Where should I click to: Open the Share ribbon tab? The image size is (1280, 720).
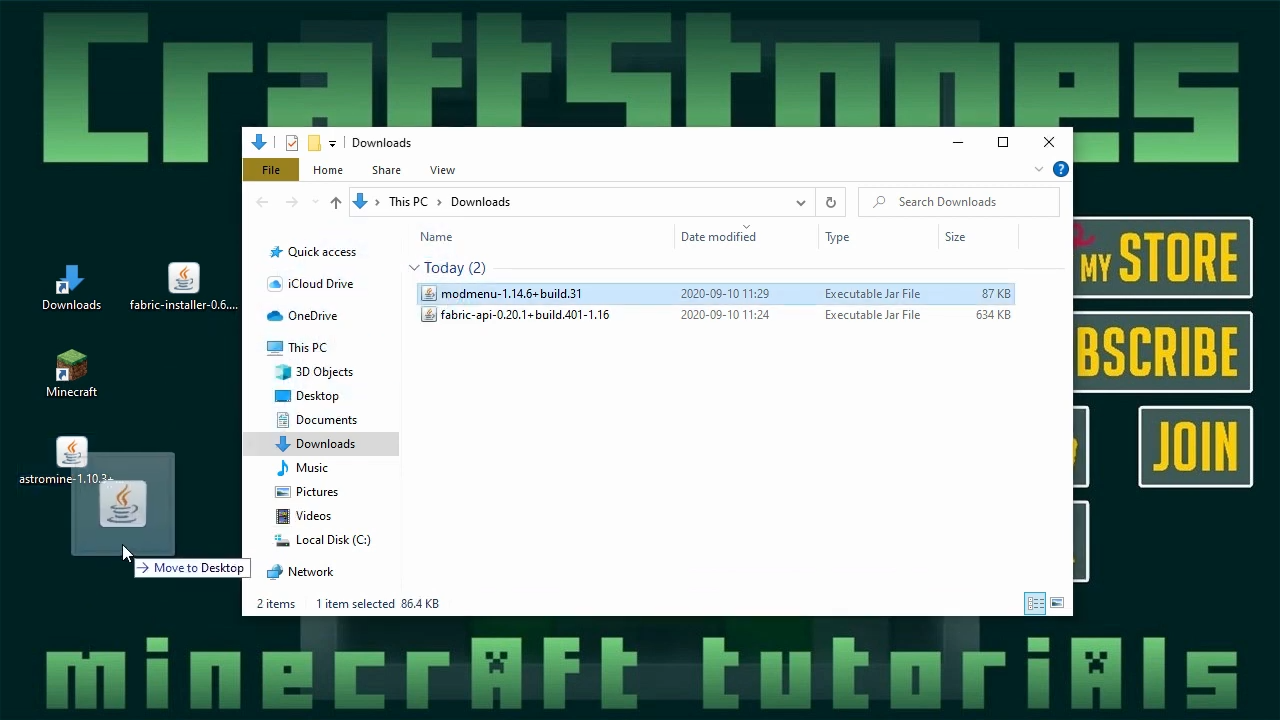[386, 170]
